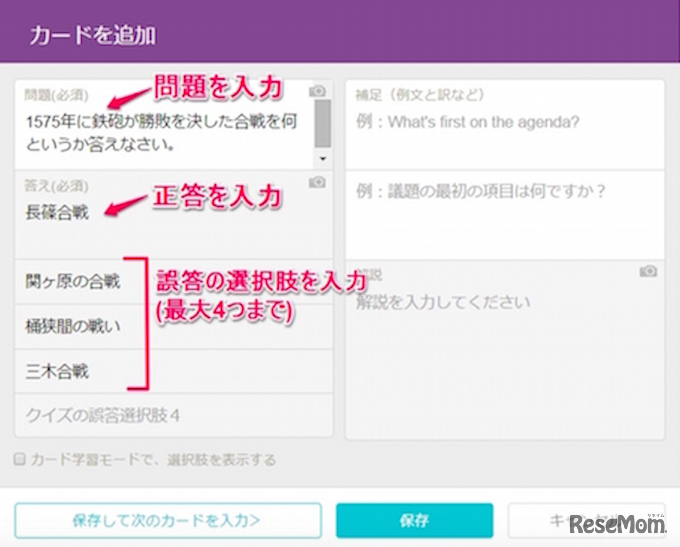Click the cancel button
Screen dimensions: 680x547
586,520
